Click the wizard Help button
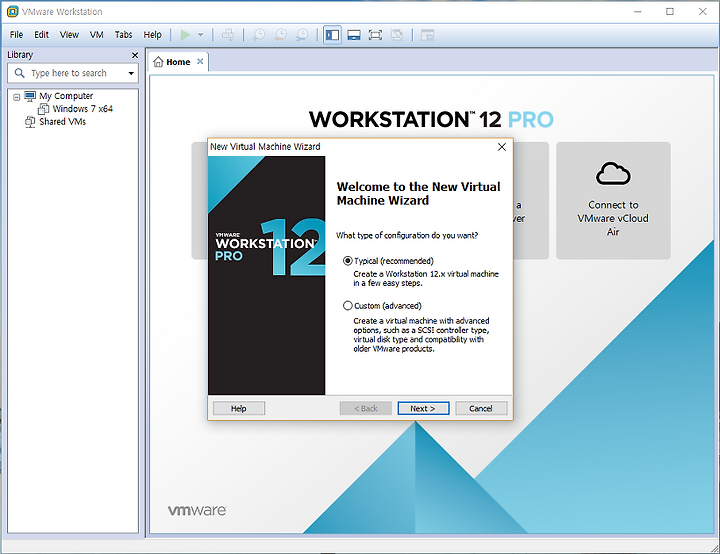This screenshot has height=554, width=720. click(x=239, y=408)
